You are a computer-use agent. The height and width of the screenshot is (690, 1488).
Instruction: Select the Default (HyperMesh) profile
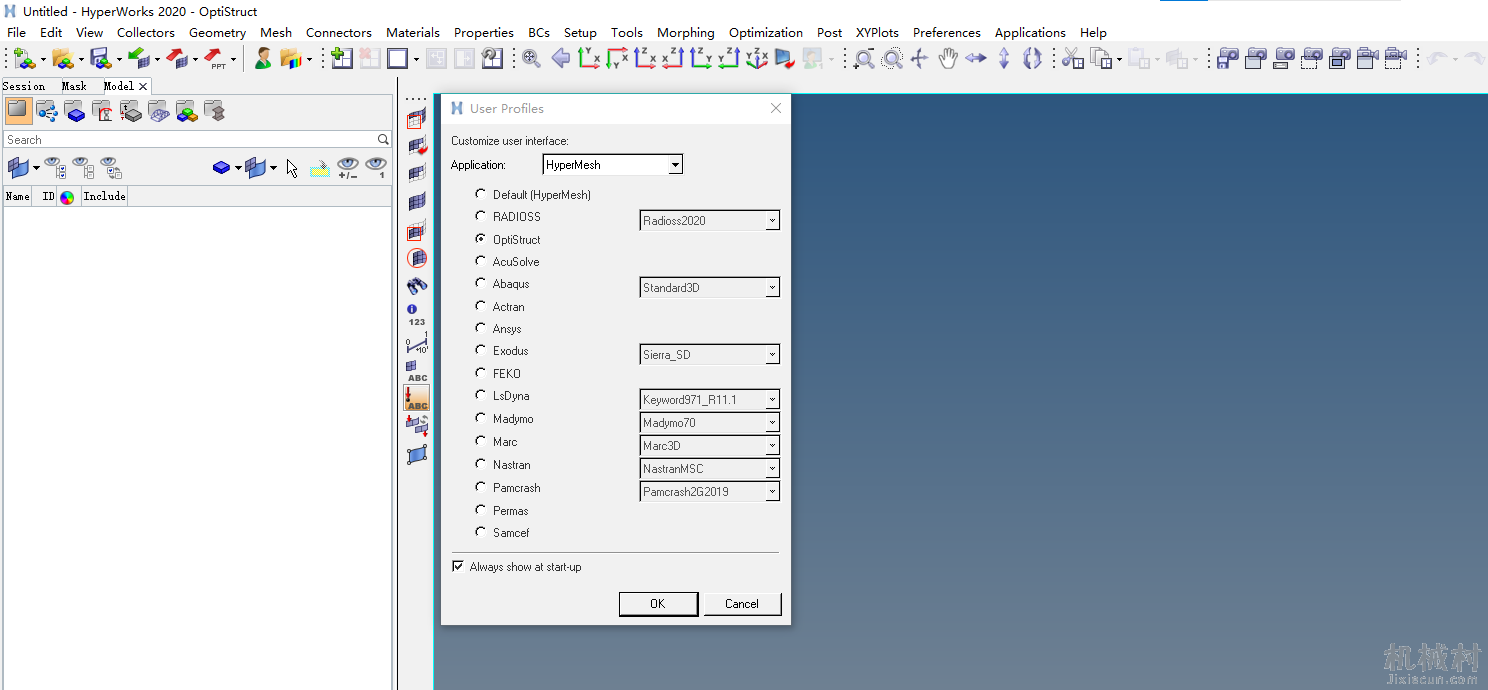[x=481, y=194]
